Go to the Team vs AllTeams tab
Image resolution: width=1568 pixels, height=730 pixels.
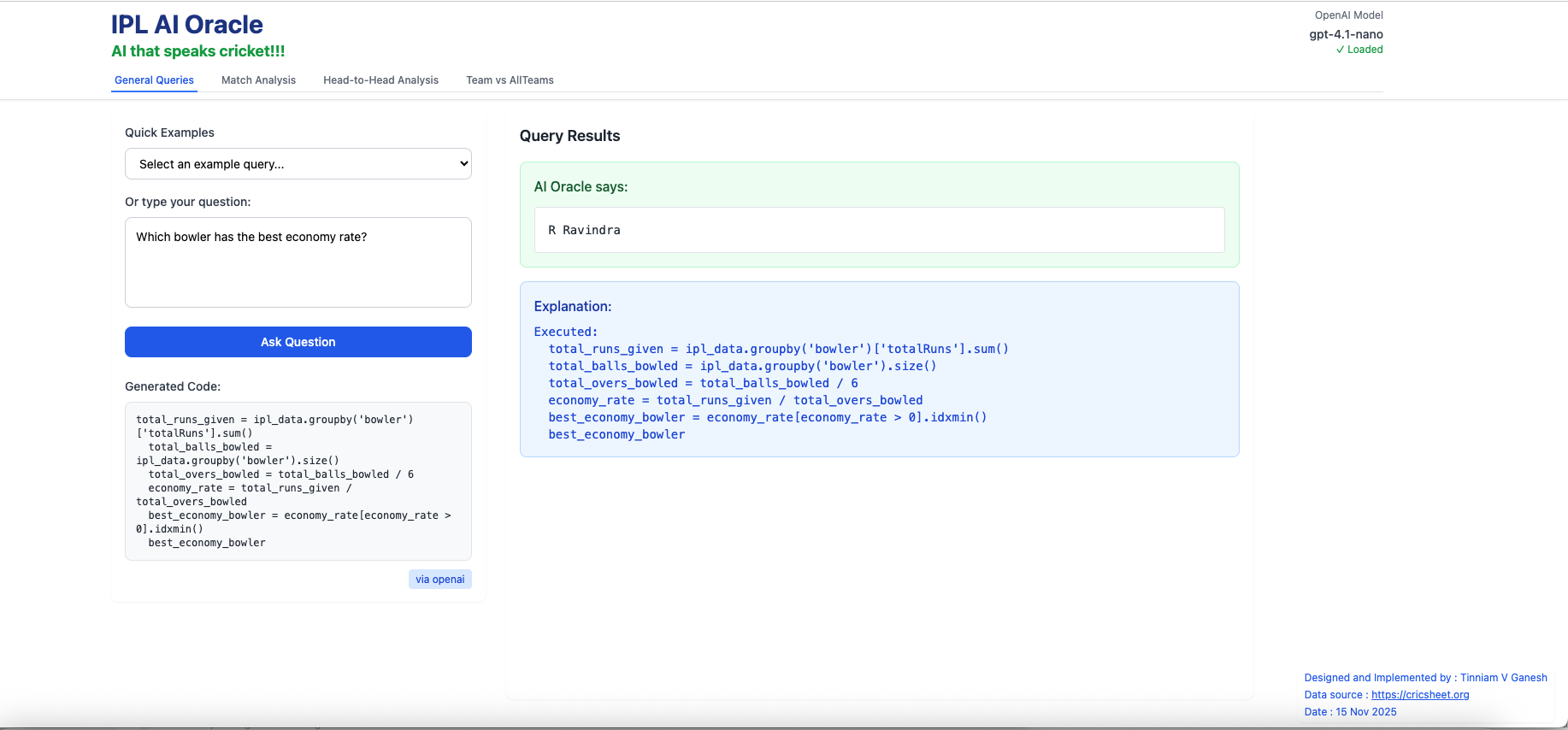510,80
